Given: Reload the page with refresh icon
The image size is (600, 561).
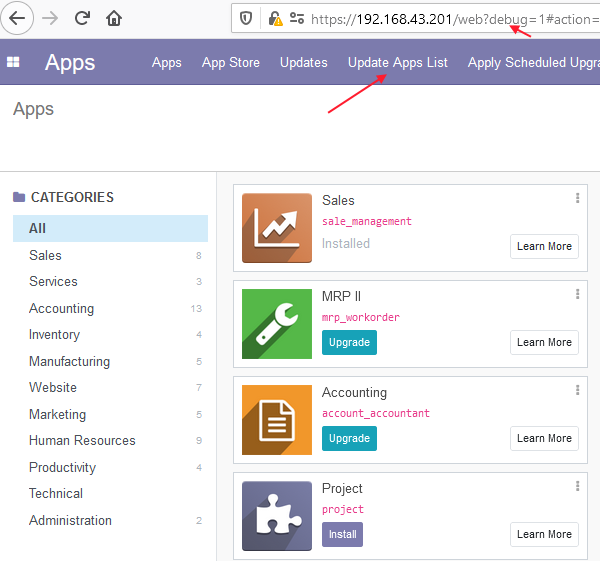Looking at the screenshot, I should [82, 18].
